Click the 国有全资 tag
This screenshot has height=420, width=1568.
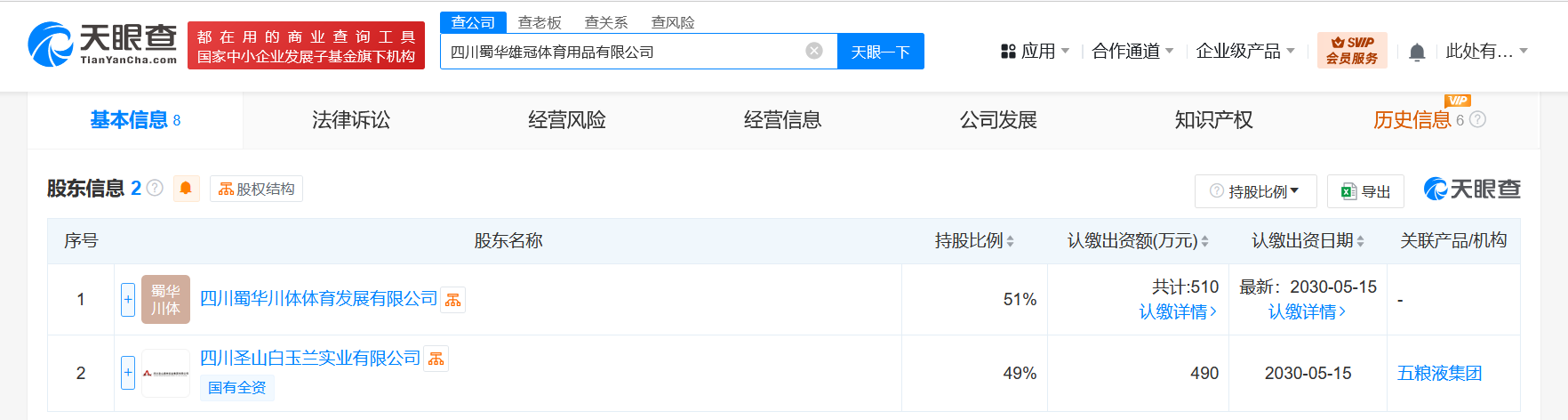coord(237,387)
